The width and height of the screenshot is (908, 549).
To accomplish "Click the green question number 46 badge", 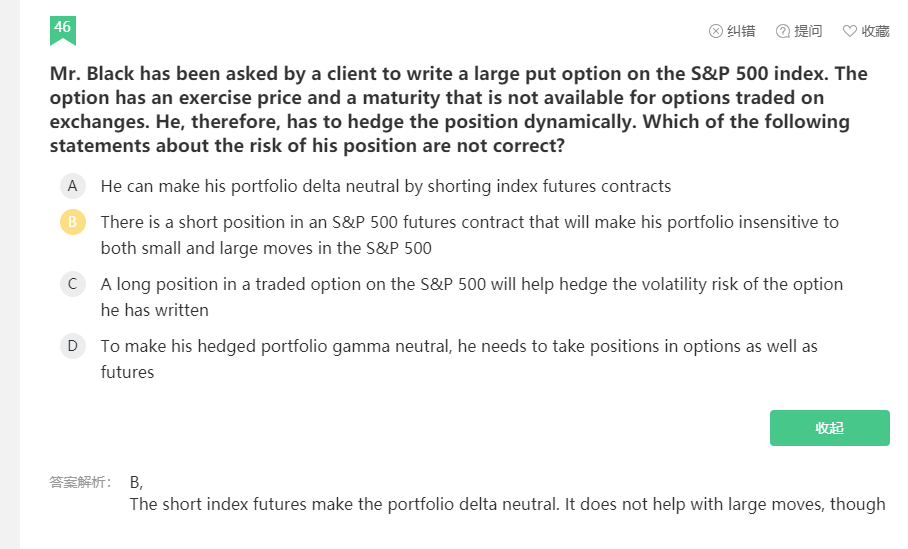I will coord(63,29).
